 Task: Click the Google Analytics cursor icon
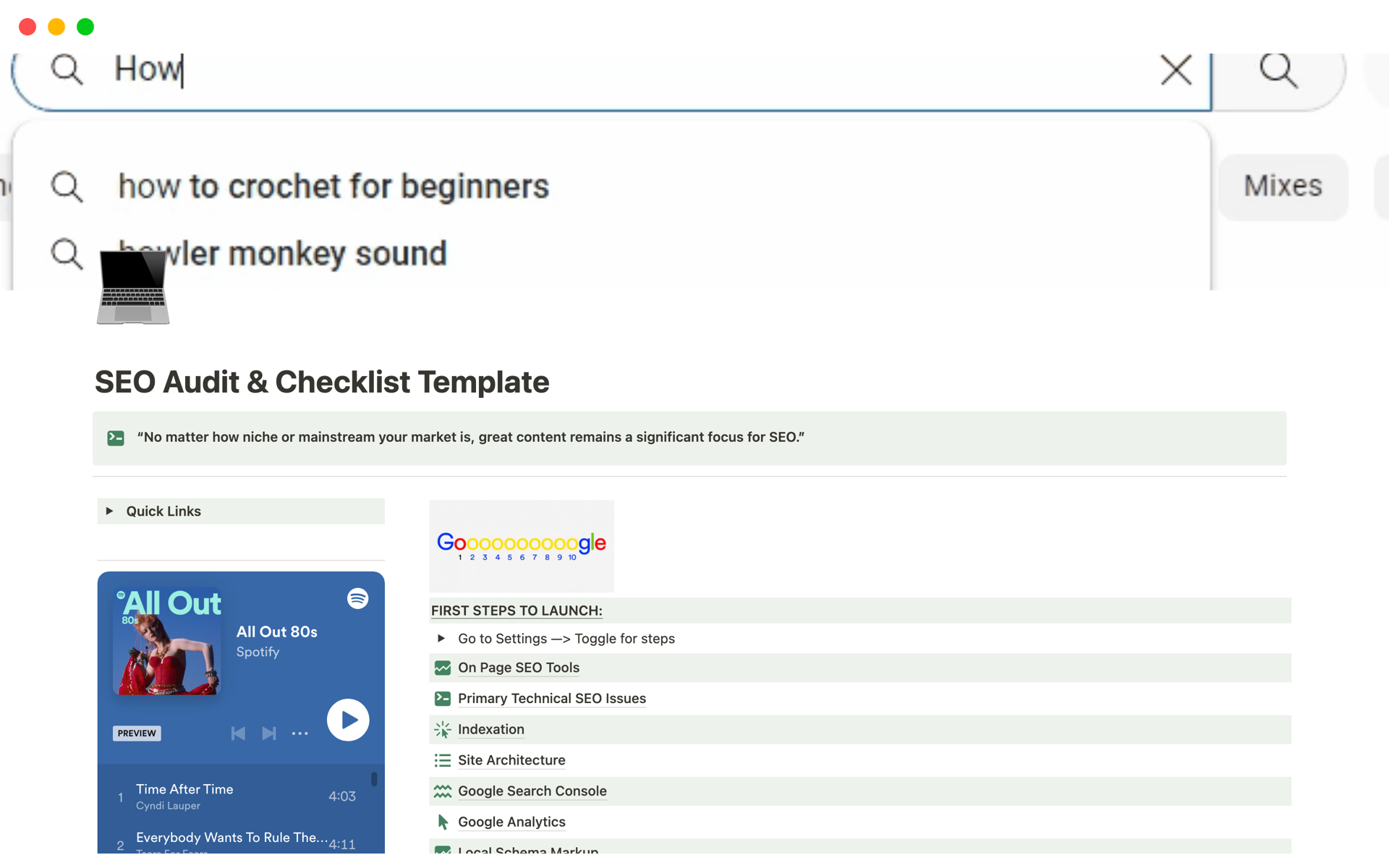tap(442, 822)
